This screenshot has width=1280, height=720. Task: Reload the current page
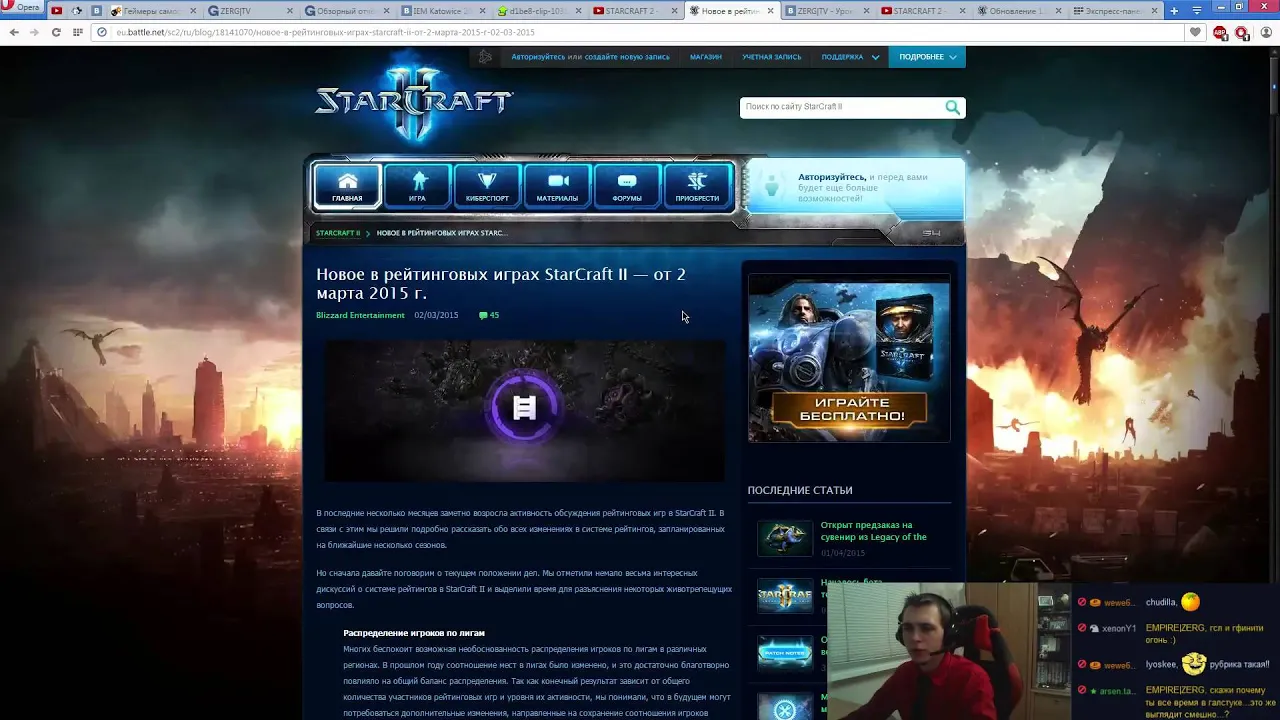click(x=56, y=32)
